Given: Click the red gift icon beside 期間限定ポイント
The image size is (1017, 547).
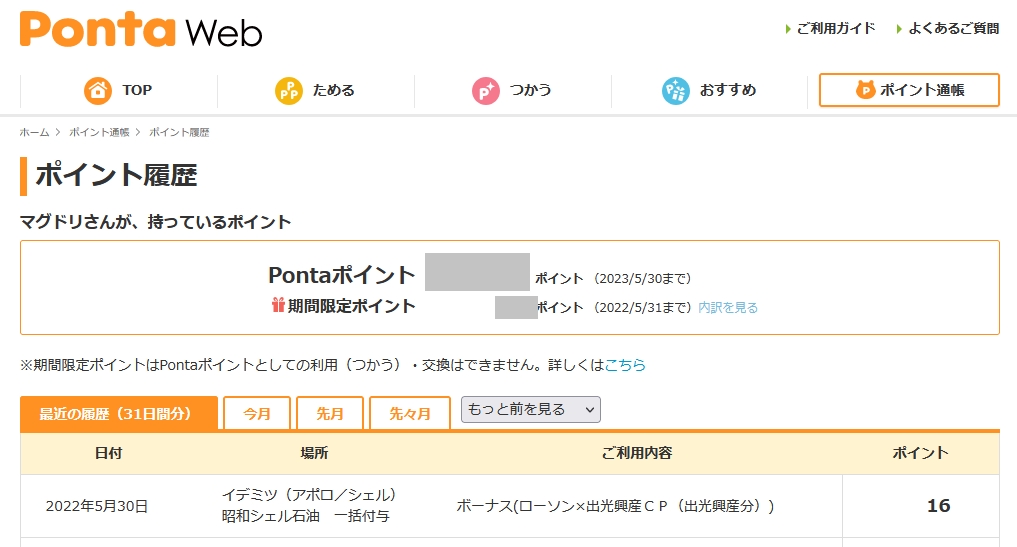Looking at the screenshot, I should coord(278,305).
